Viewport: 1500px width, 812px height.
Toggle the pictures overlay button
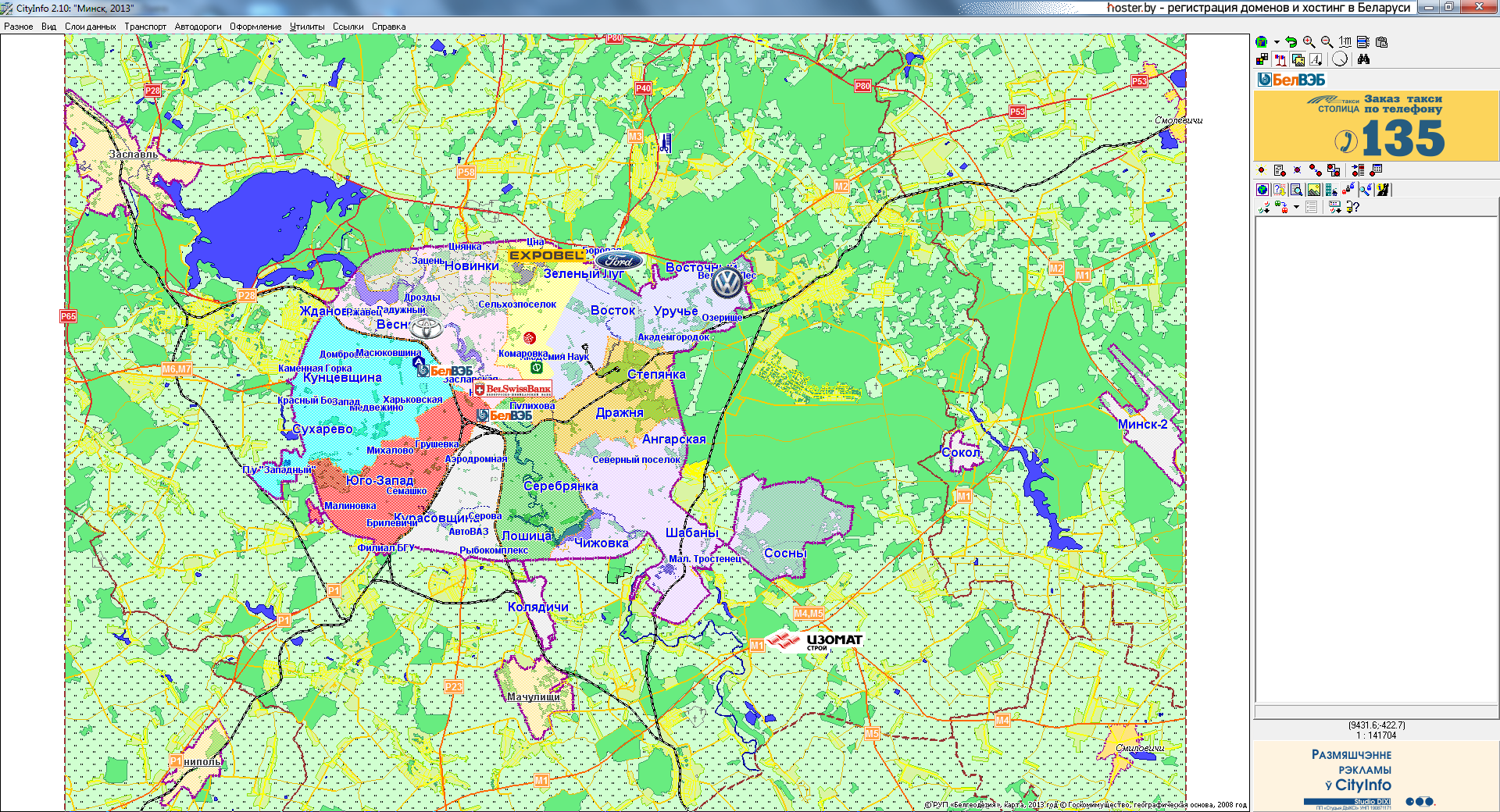(1298, 59)
